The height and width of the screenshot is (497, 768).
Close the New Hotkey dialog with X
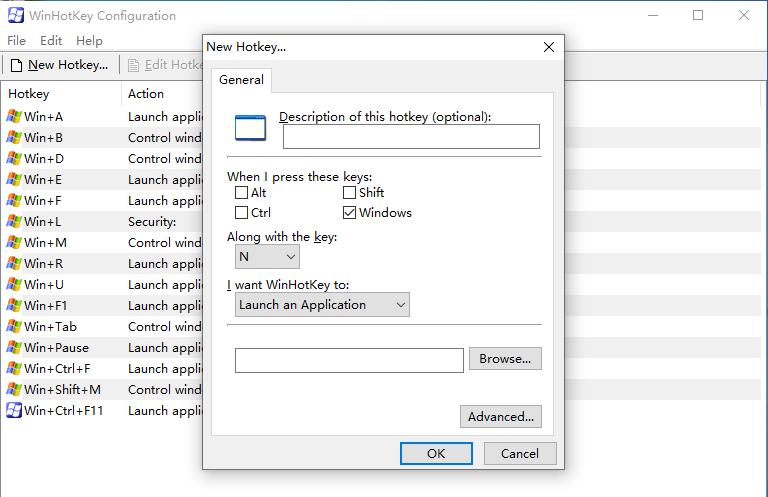pos(549,47)
